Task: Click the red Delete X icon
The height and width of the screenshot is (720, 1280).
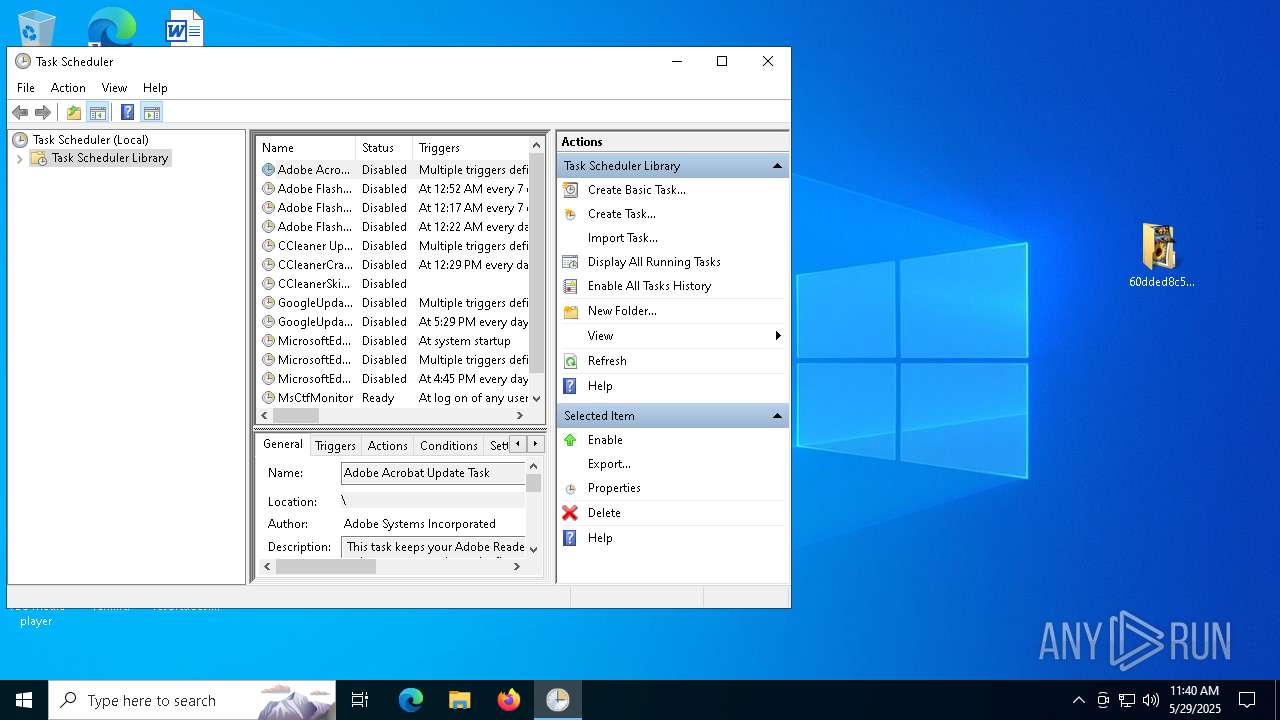Action: 570,513
